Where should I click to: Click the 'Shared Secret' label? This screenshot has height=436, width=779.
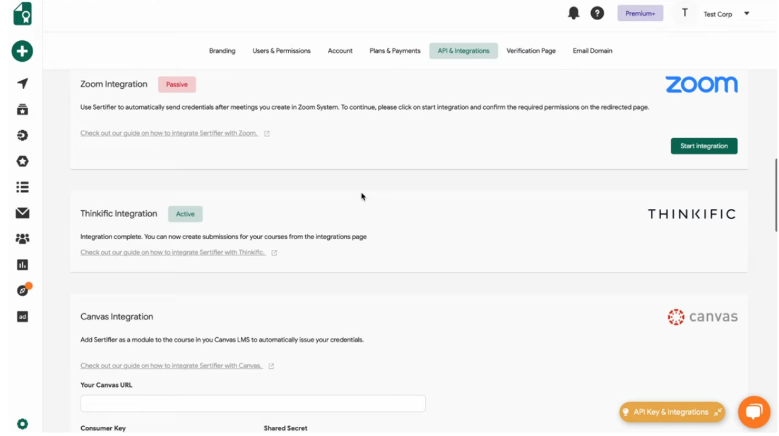click(285, 428)
